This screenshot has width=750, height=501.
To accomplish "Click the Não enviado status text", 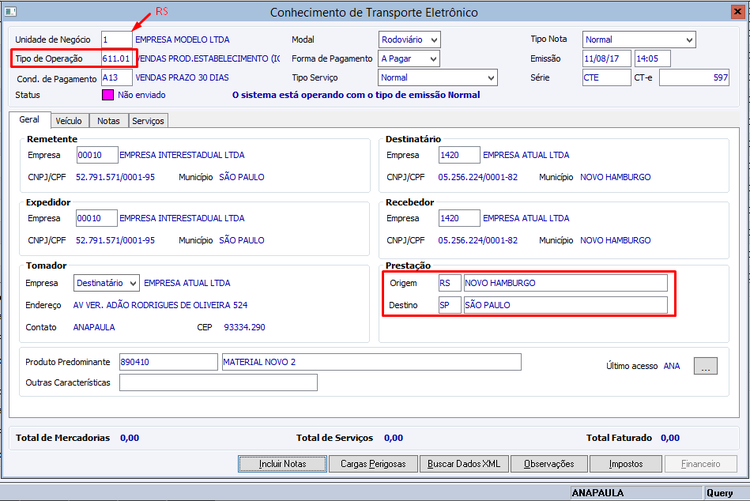I will tap(142, 95).
